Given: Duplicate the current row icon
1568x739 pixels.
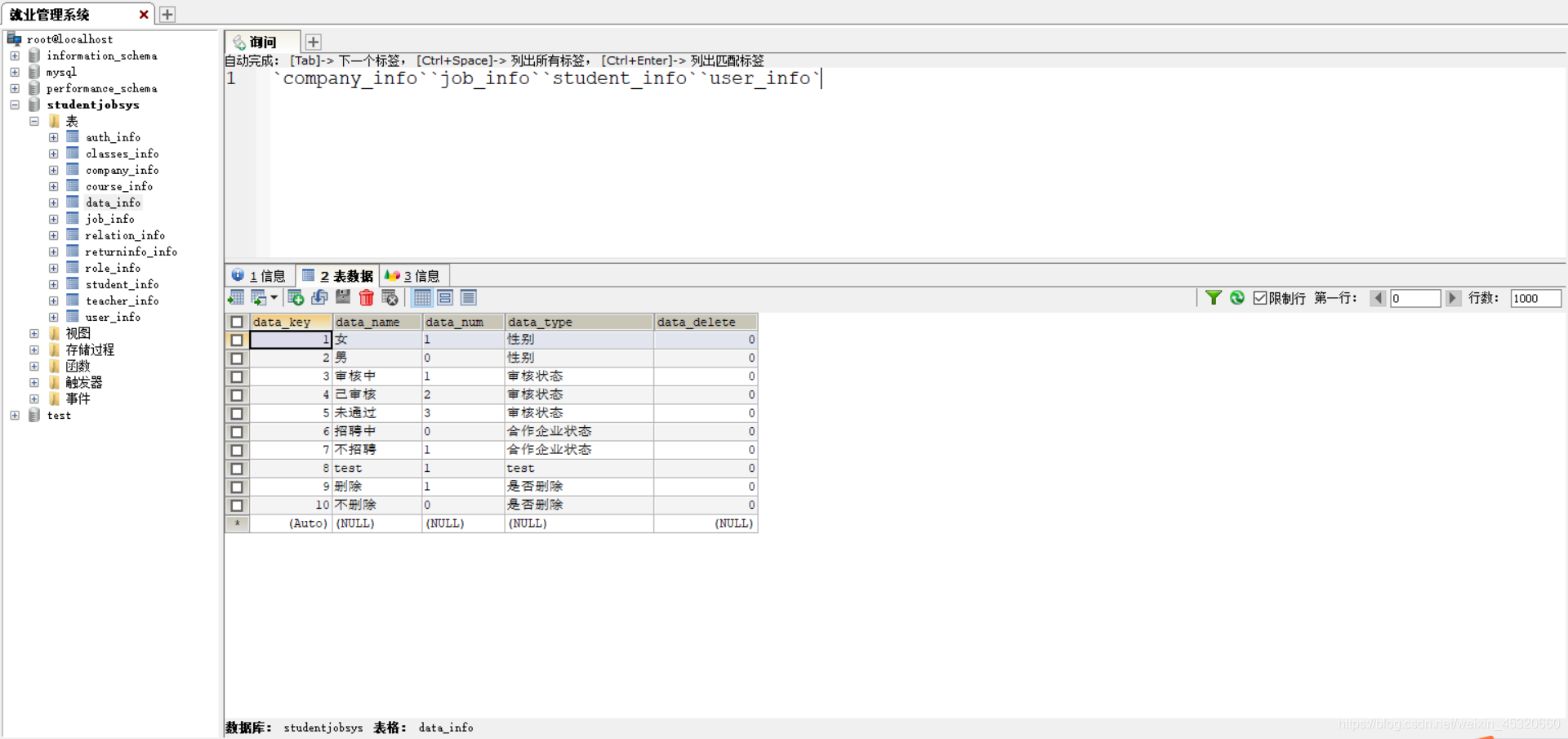Looking at the screenshot, I should tap(319, 297).
